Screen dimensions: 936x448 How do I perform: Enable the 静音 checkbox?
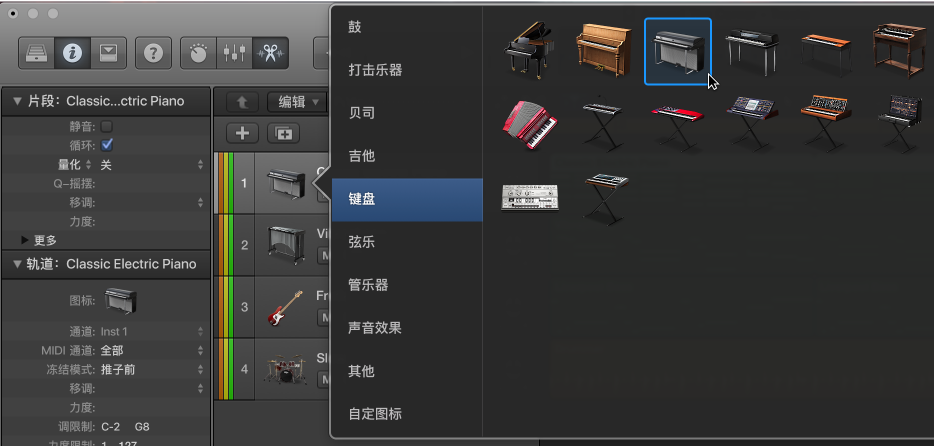(107, 127)
